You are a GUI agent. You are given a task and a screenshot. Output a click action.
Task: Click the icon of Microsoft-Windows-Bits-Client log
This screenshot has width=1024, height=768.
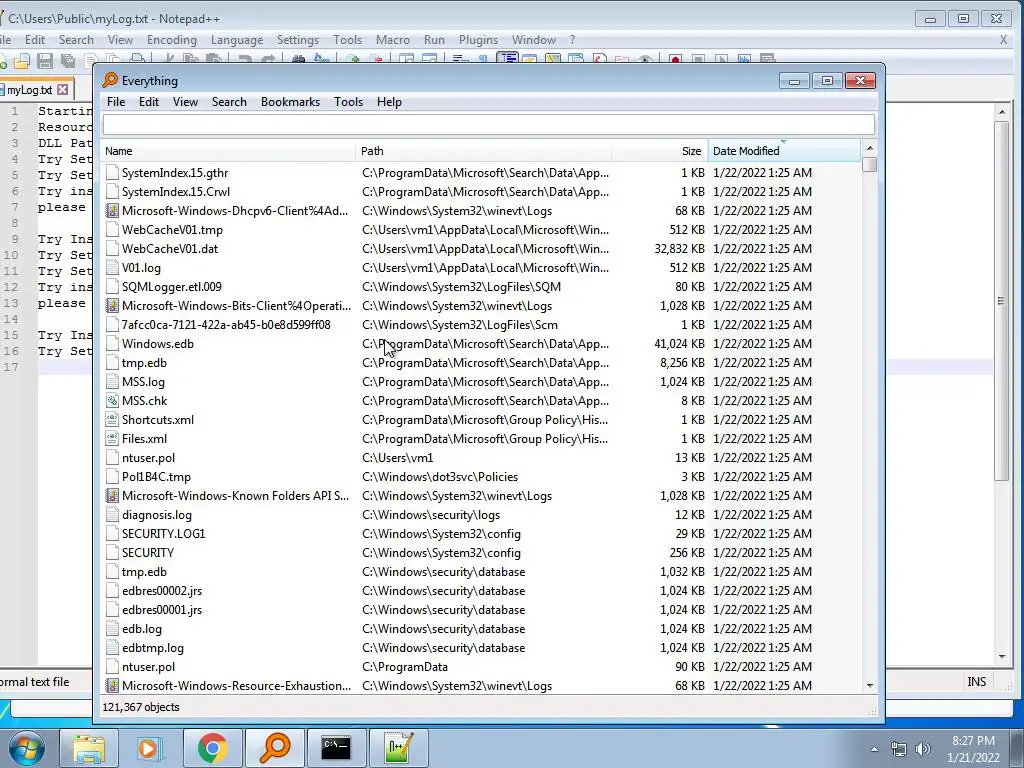point(112,306)
